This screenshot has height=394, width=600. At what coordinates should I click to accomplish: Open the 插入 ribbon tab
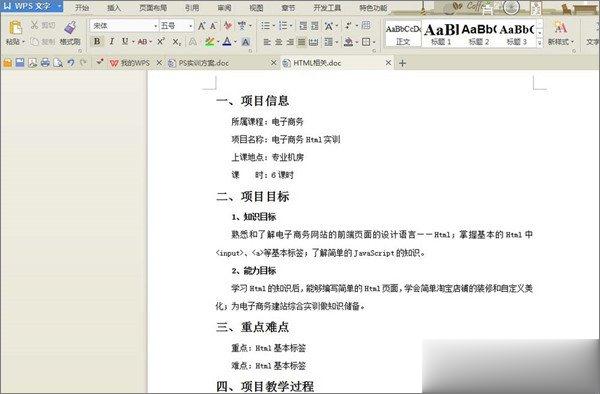point(114,8)
